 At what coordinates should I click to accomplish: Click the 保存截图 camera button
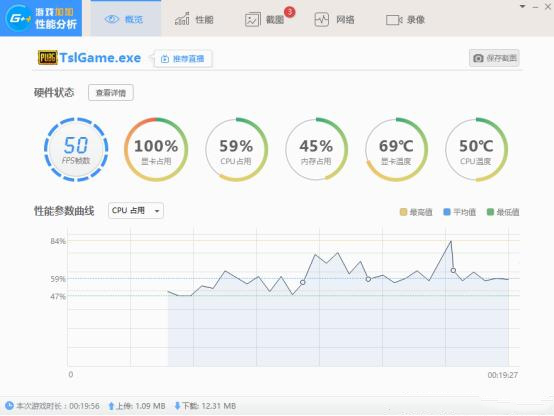point(494,58)
